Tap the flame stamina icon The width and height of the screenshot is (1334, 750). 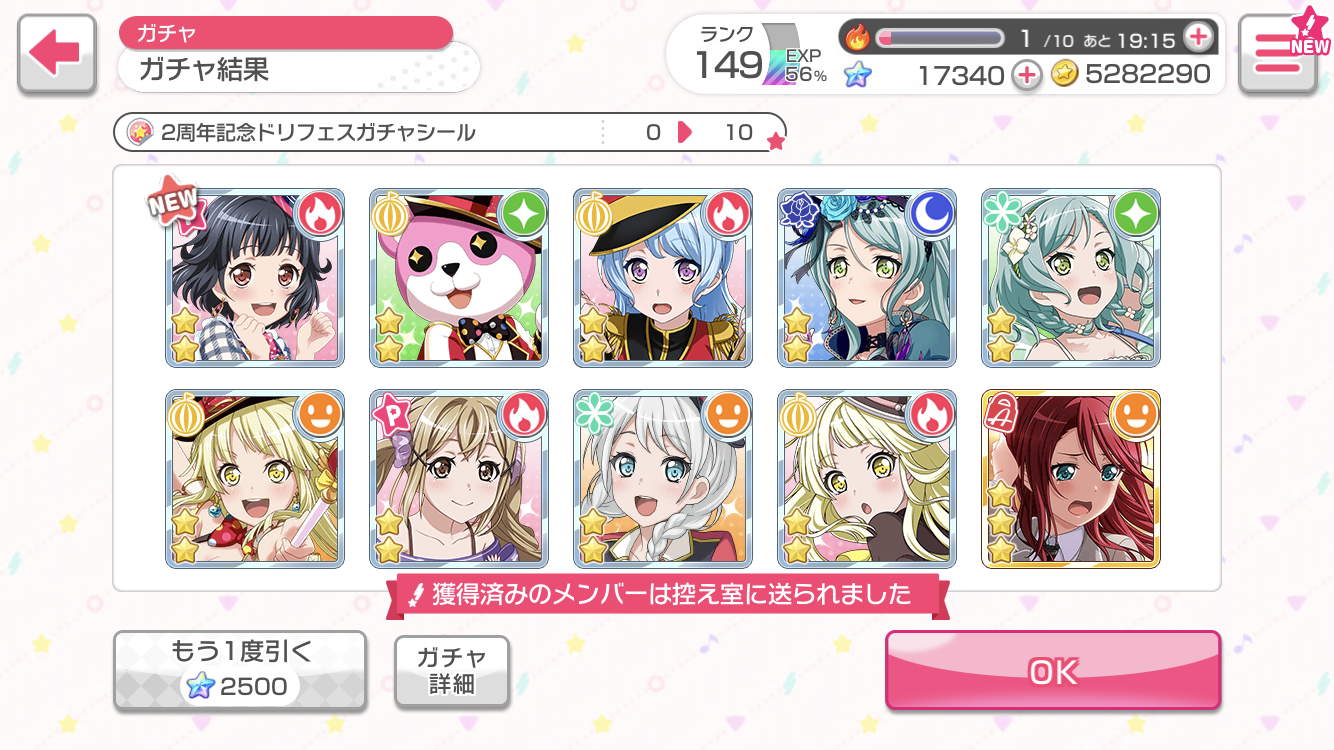(858, 38)
